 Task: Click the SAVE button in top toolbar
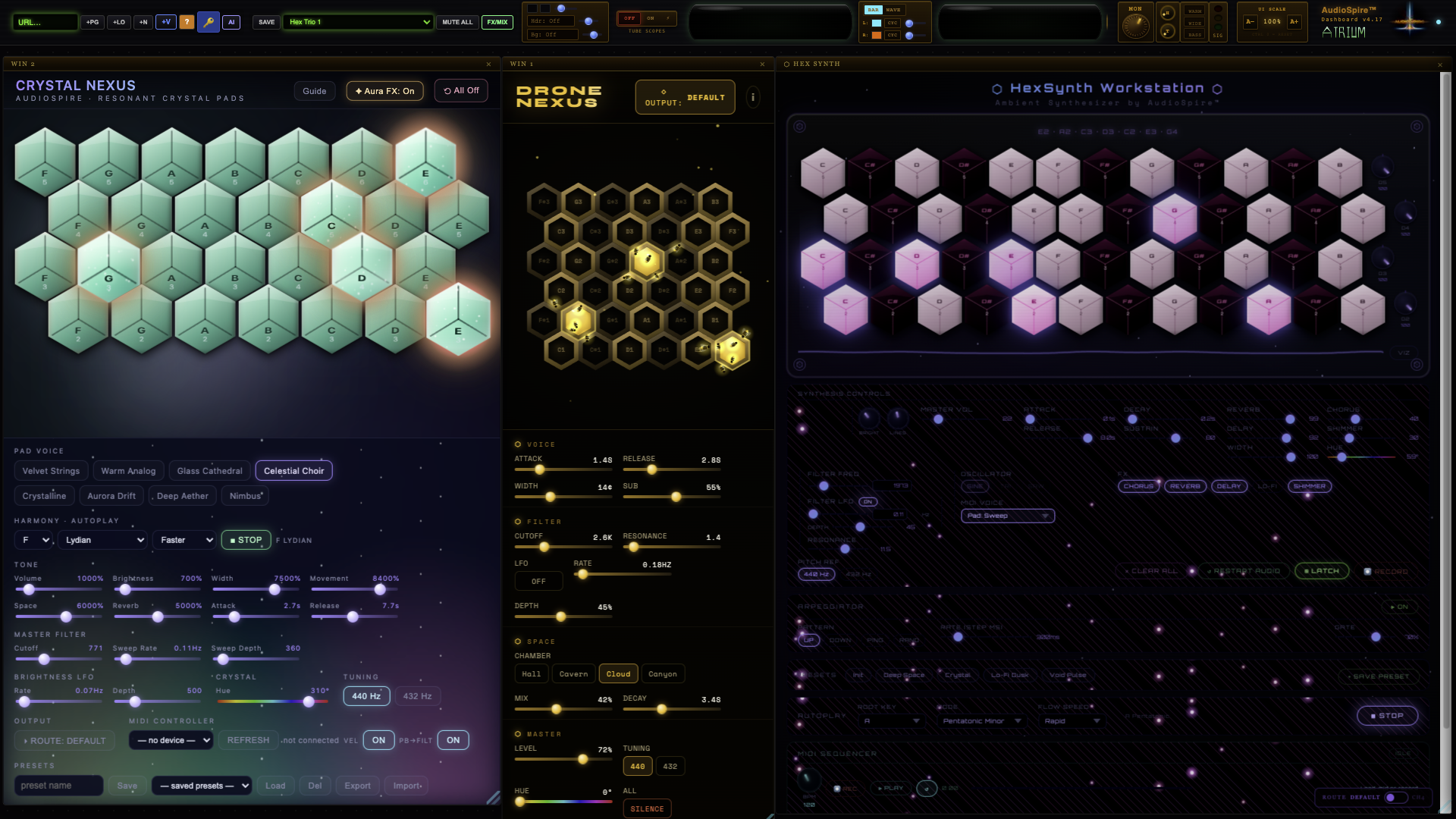(267, 22)
